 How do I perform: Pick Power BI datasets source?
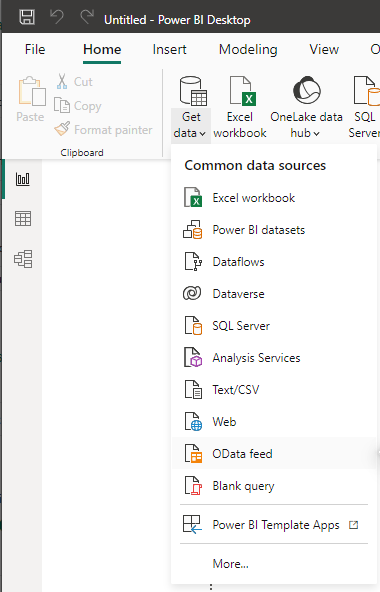point(274,230)
